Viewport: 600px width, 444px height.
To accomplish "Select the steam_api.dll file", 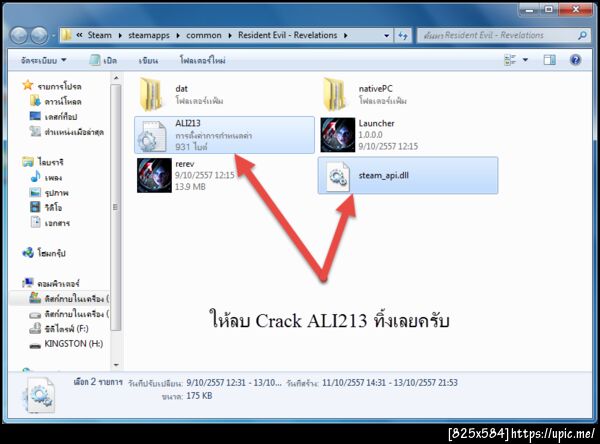I will [408, 176].
